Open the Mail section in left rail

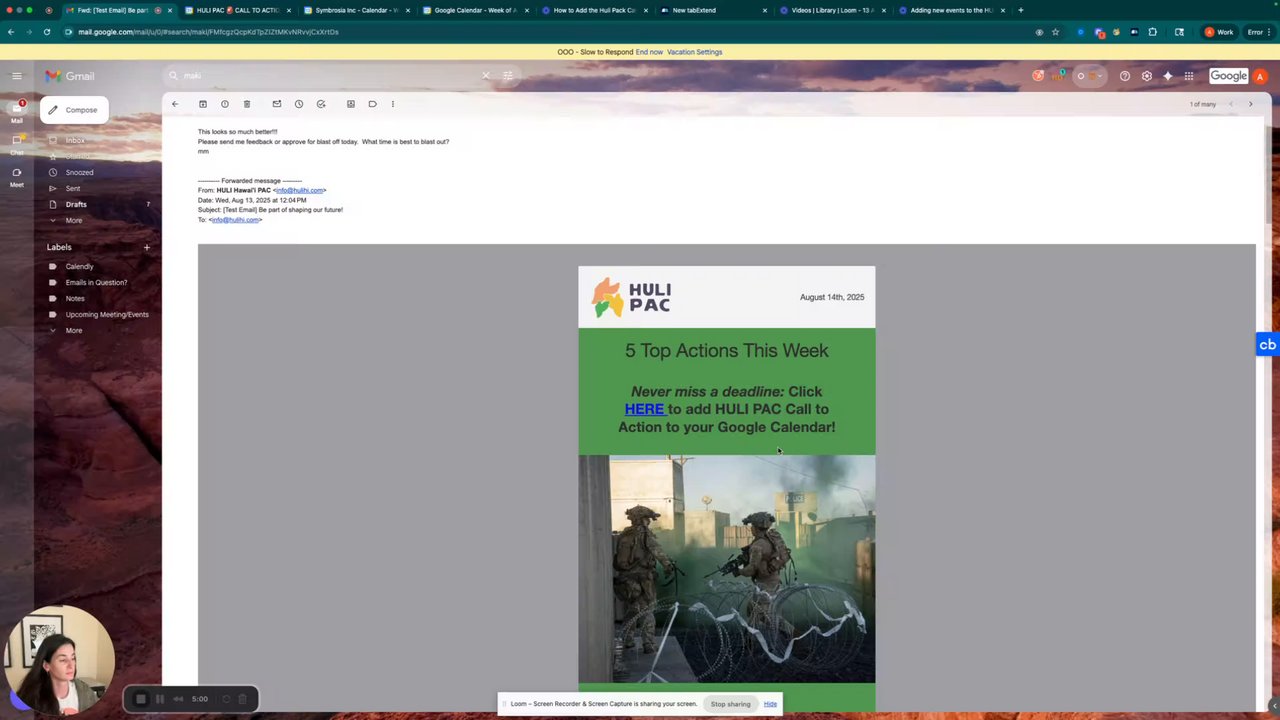tap(17, 110)
